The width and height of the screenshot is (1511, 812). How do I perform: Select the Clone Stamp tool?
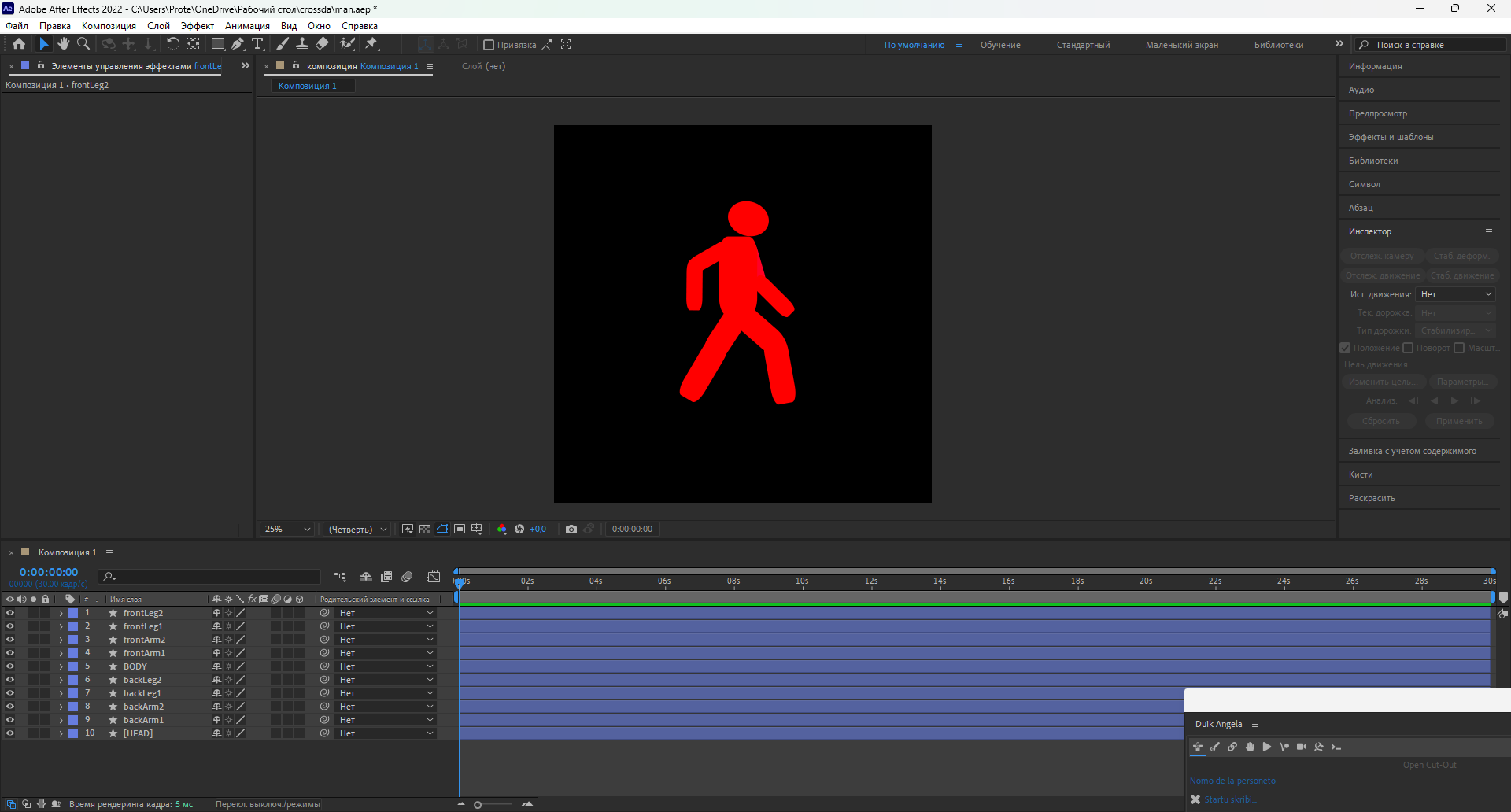coord(302,44)
